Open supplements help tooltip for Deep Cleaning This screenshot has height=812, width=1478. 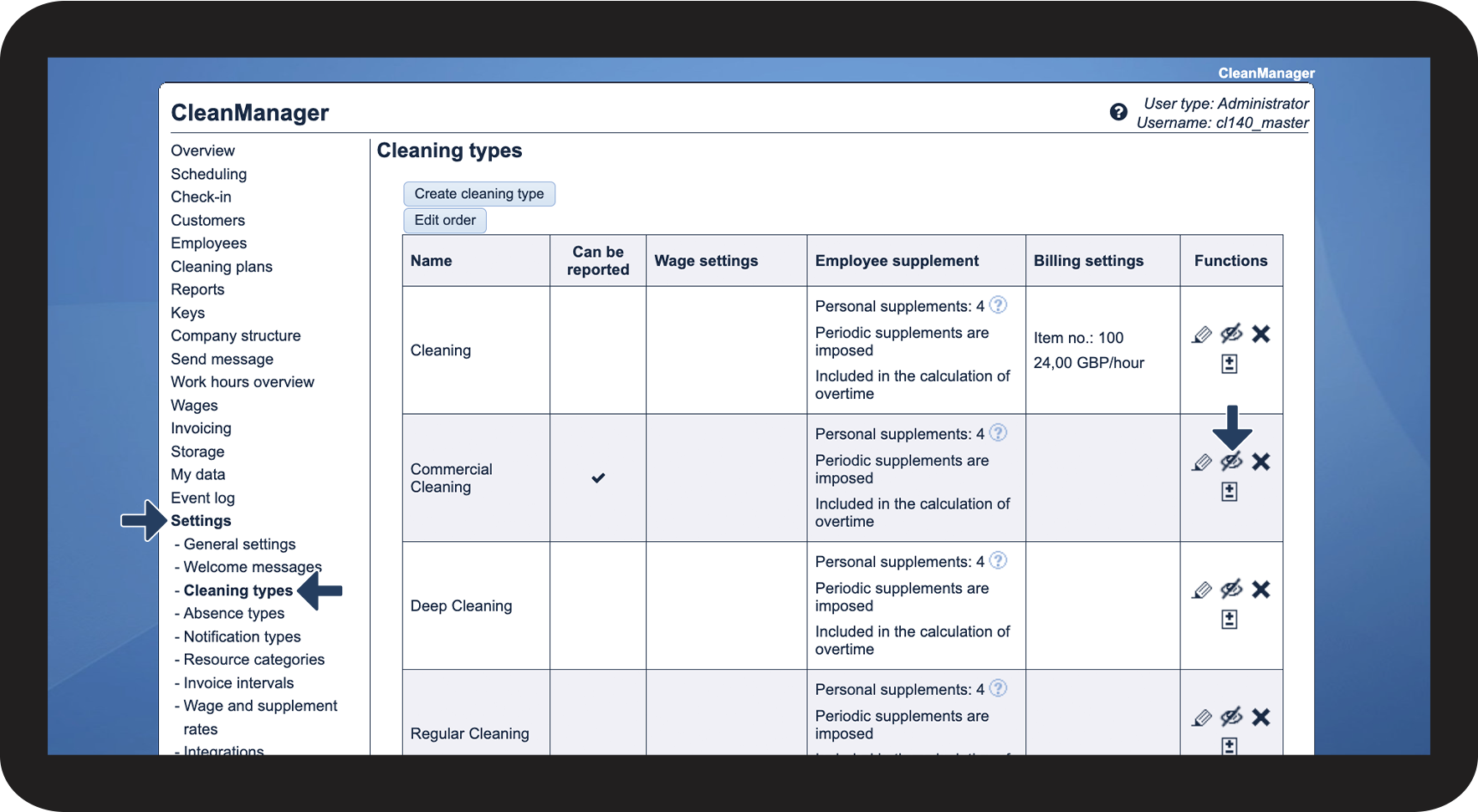(x=998, y=561)
